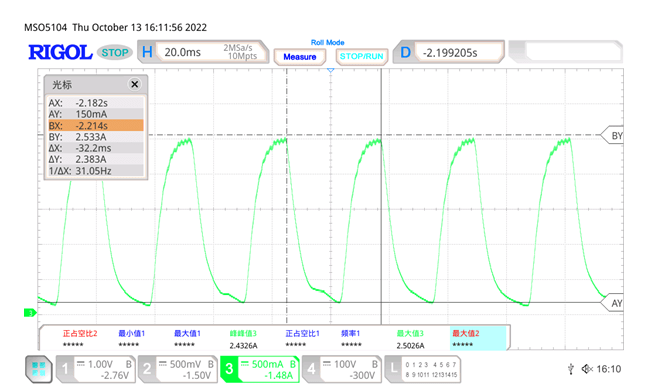670x391 pixels.
Task: Click the RIGOL logo
Action: (60, 52)
